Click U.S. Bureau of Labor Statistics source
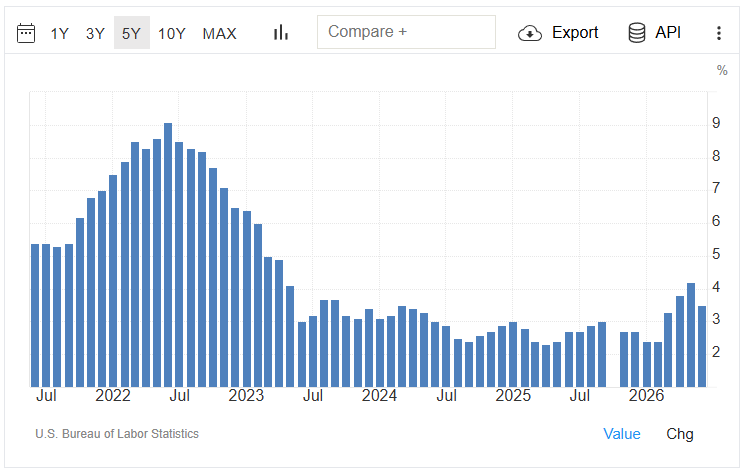This screenshot has height=470, width=743. pyautogui.click(x=117, y=434)
